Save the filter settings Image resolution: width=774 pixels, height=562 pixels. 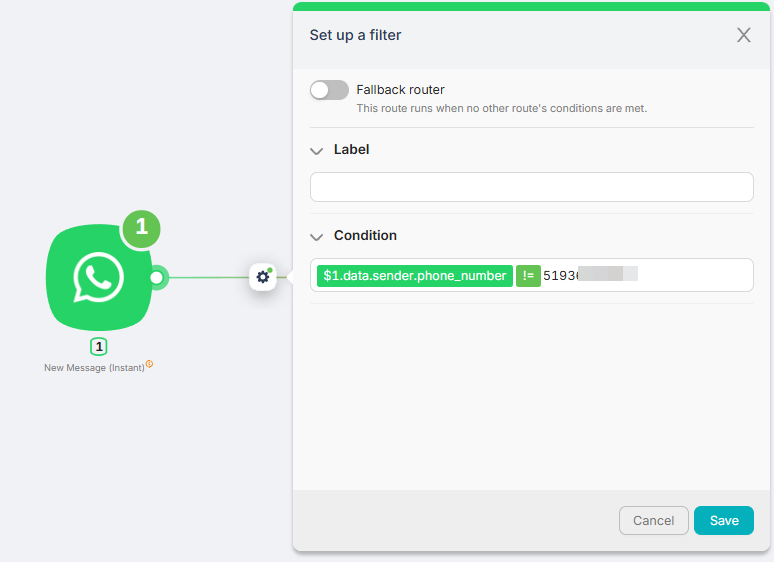point(724,521)
